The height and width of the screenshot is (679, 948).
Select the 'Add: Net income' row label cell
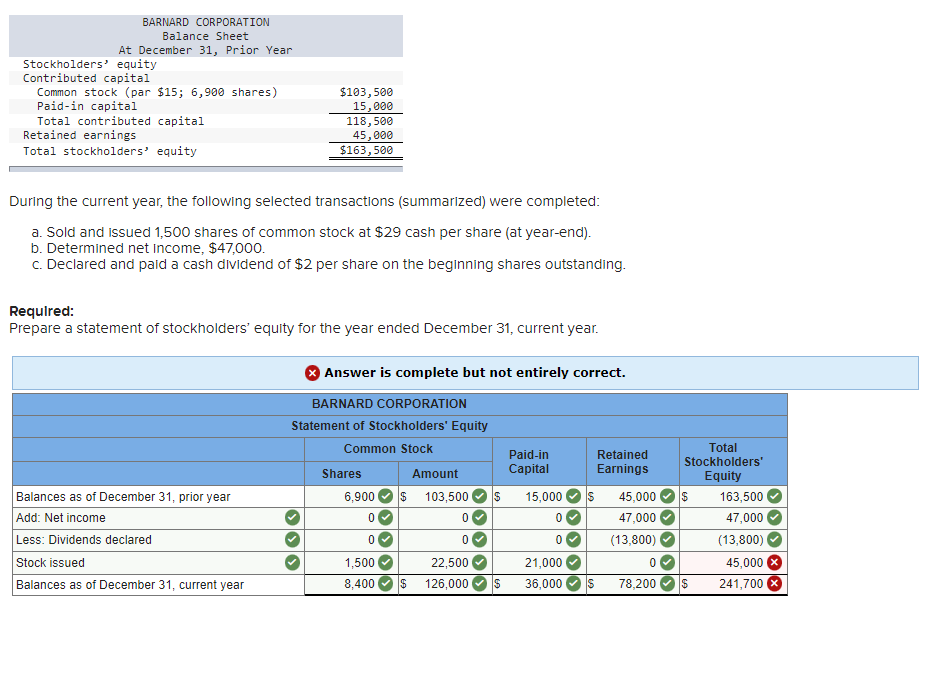pyautogui.click(x=158, y=518)
